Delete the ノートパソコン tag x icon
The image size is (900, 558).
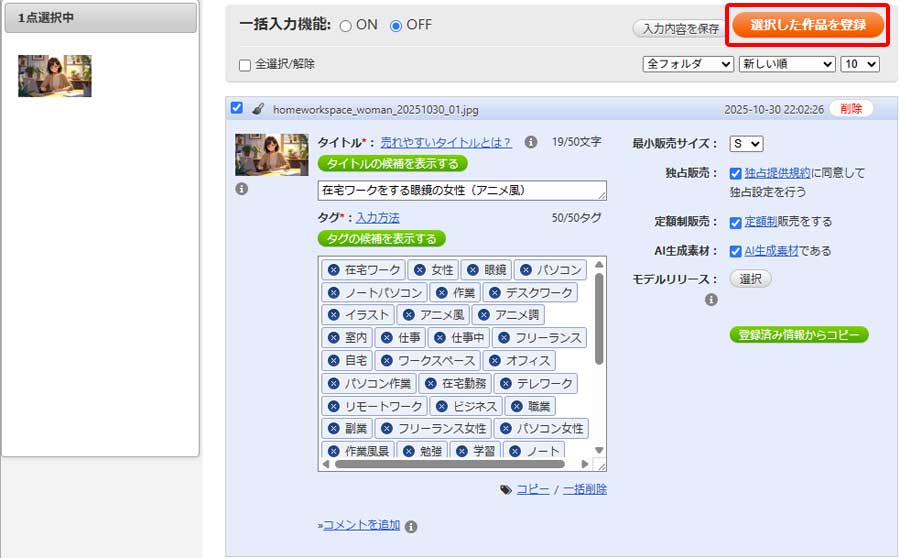coord(333,293)
